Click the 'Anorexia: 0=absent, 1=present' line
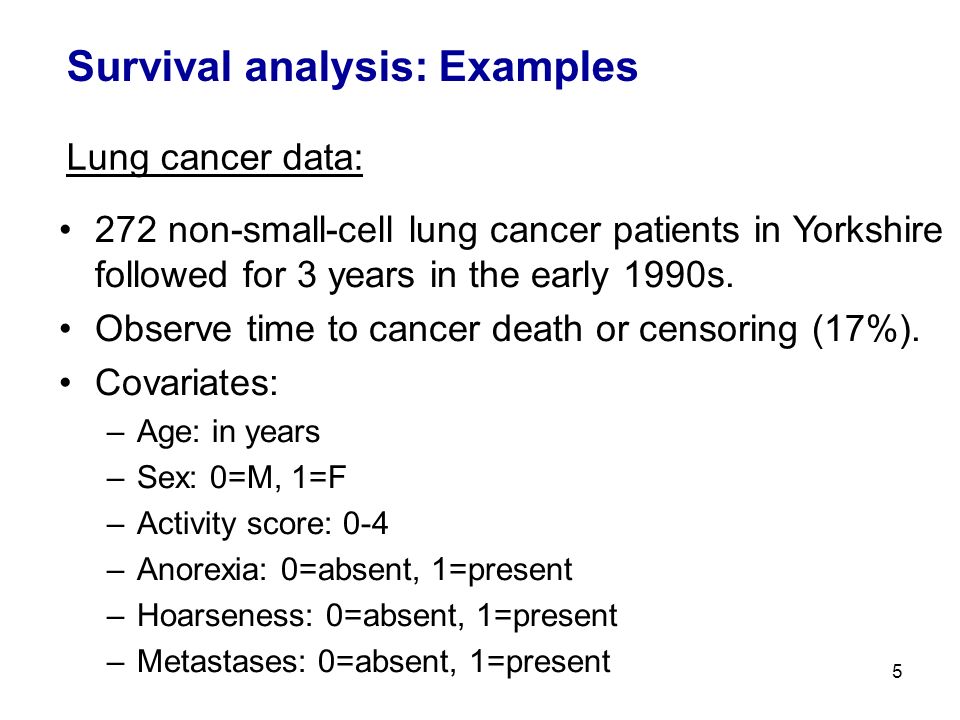This screenshot has width=960, height=720. (354, 570)
